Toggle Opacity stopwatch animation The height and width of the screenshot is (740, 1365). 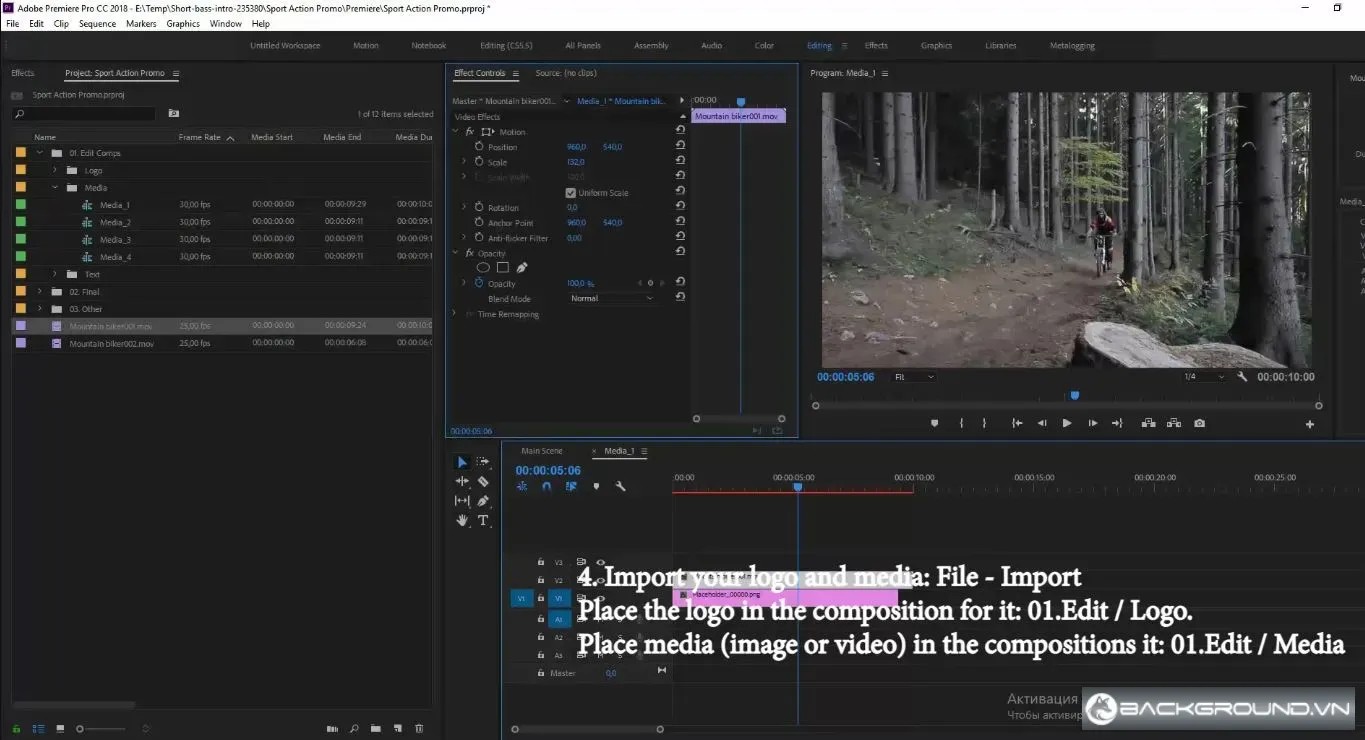(478, 283)
